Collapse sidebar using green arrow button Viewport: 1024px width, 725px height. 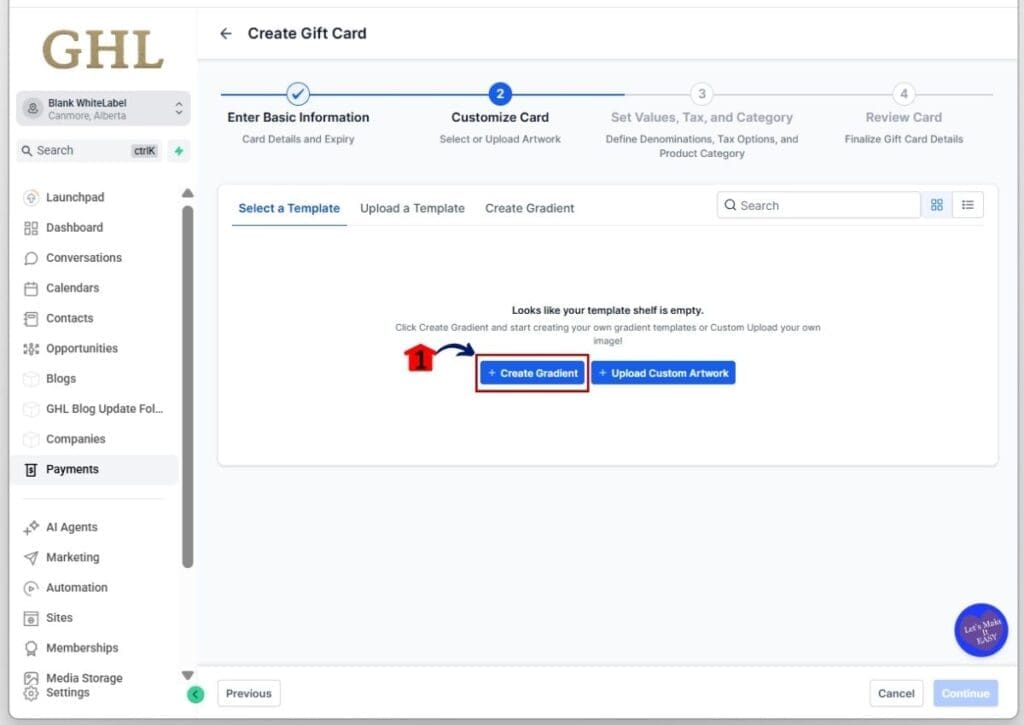click(196, 694)
